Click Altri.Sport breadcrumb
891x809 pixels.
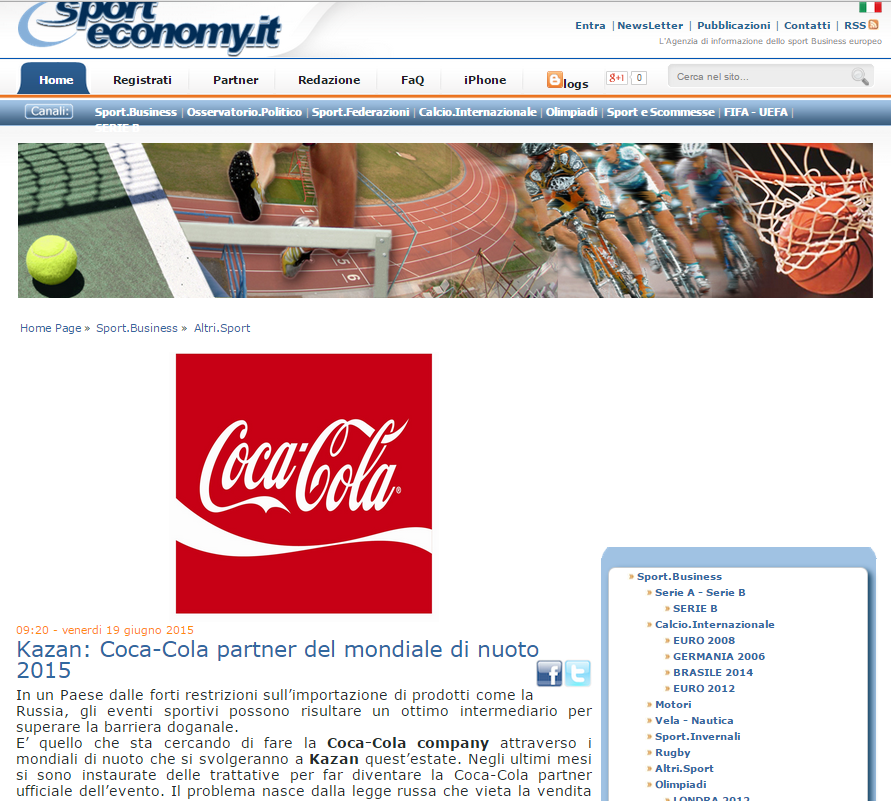click(x=222, y=328)
